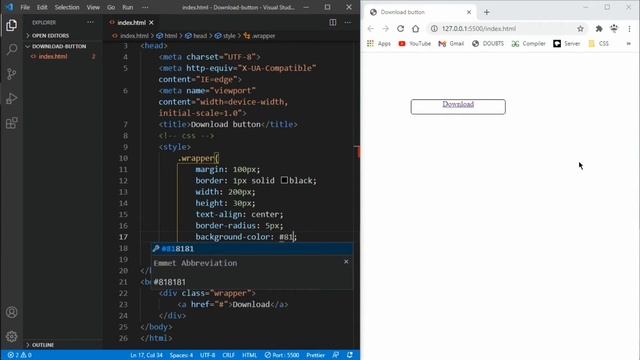Click Port: 5500 Live Server status
The width and height of the screenshot is (640, 360).
[x=282, y=355]
